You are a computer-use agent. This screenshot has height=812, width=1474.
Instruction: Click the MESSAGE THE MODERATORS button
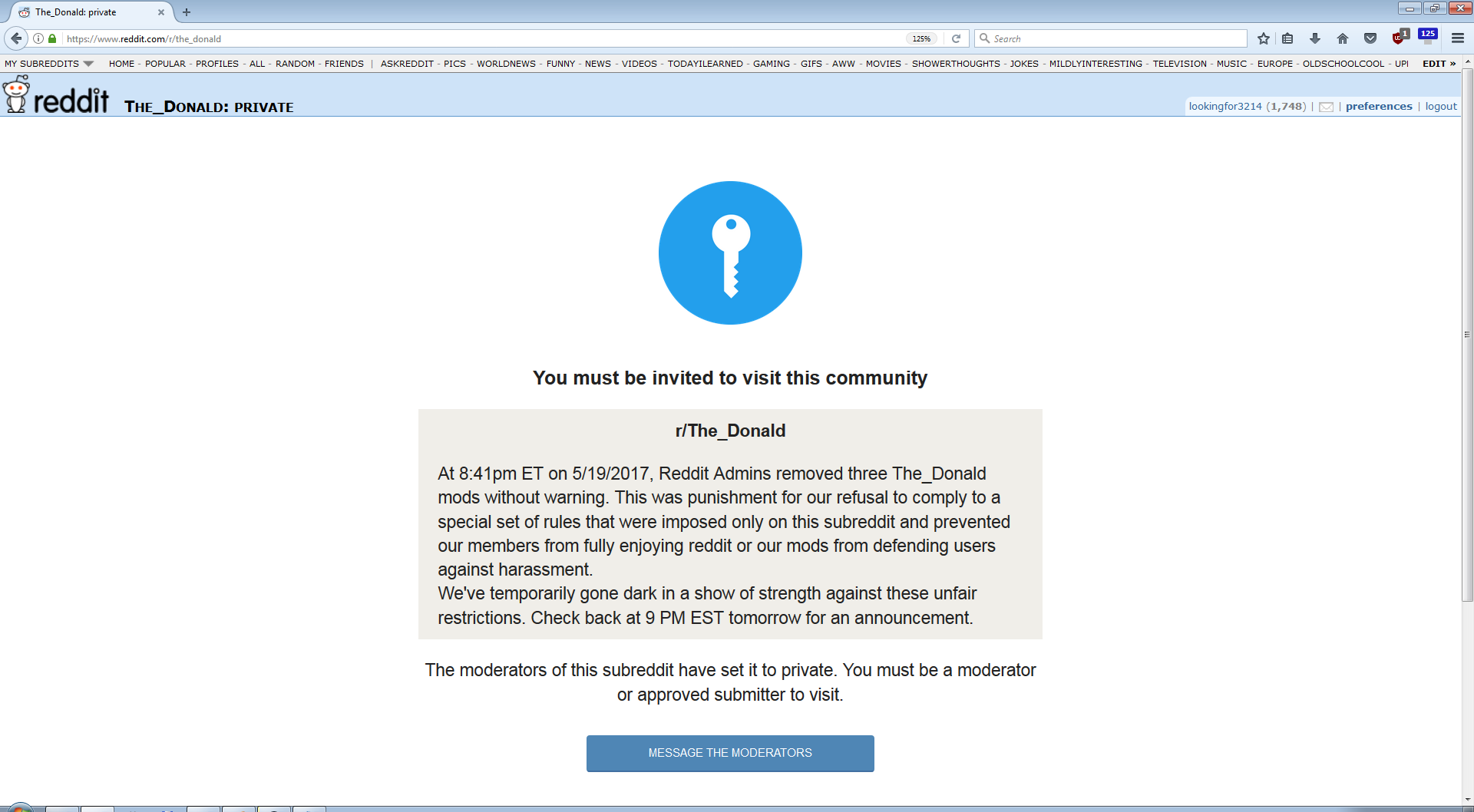(730, 753)
